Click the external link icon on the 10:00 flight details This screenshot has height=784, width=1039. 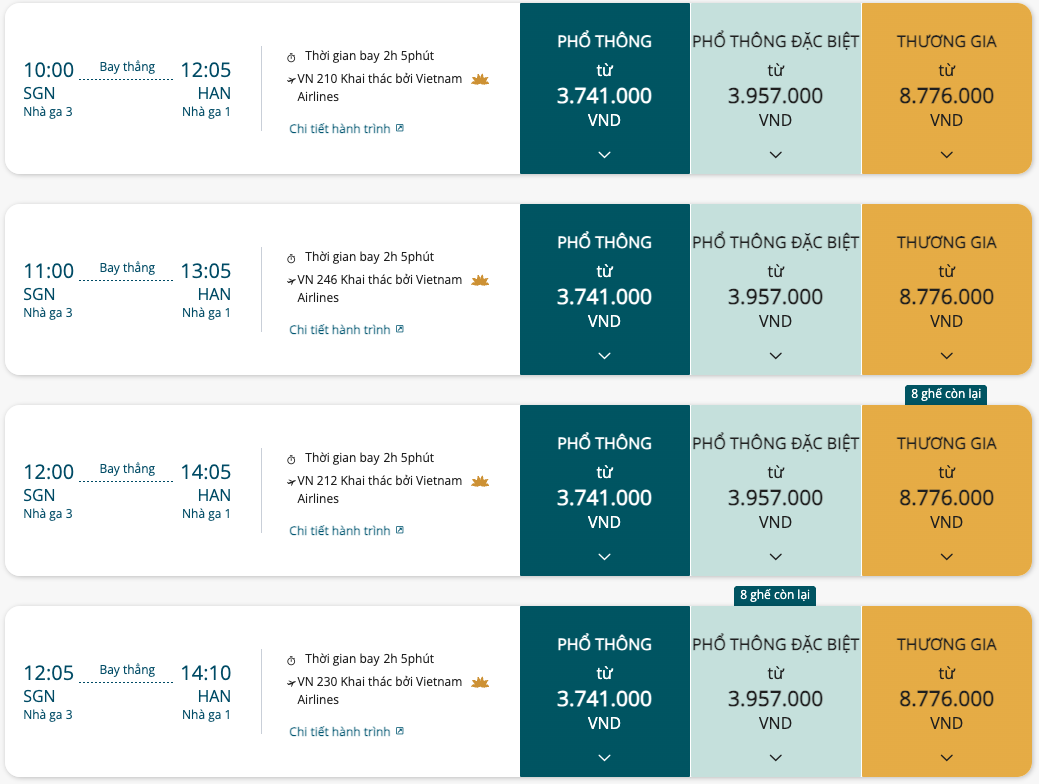pos(400,129)
